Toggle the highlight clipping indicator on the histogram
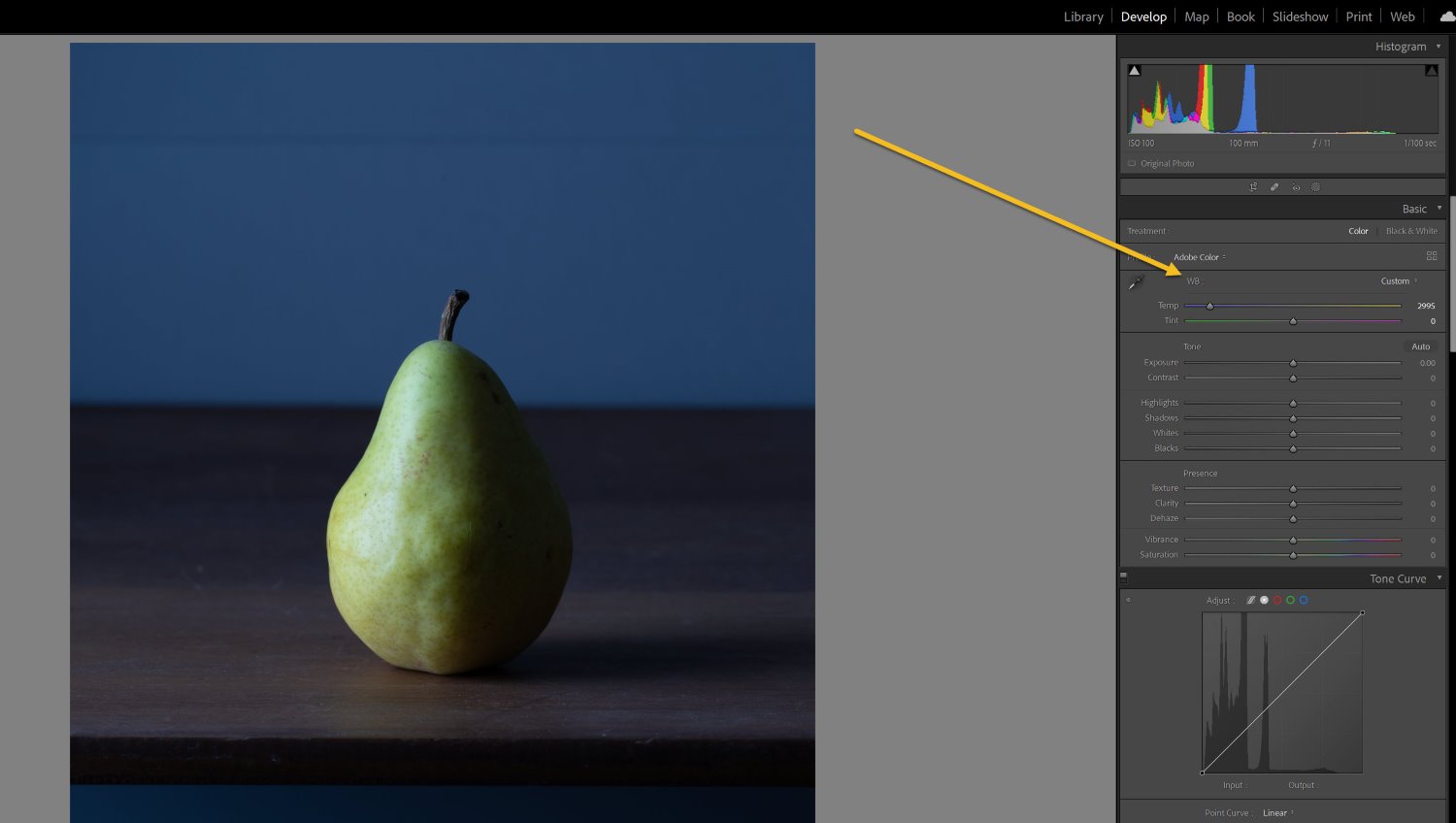The image size is (1456, 823). 1432,69
